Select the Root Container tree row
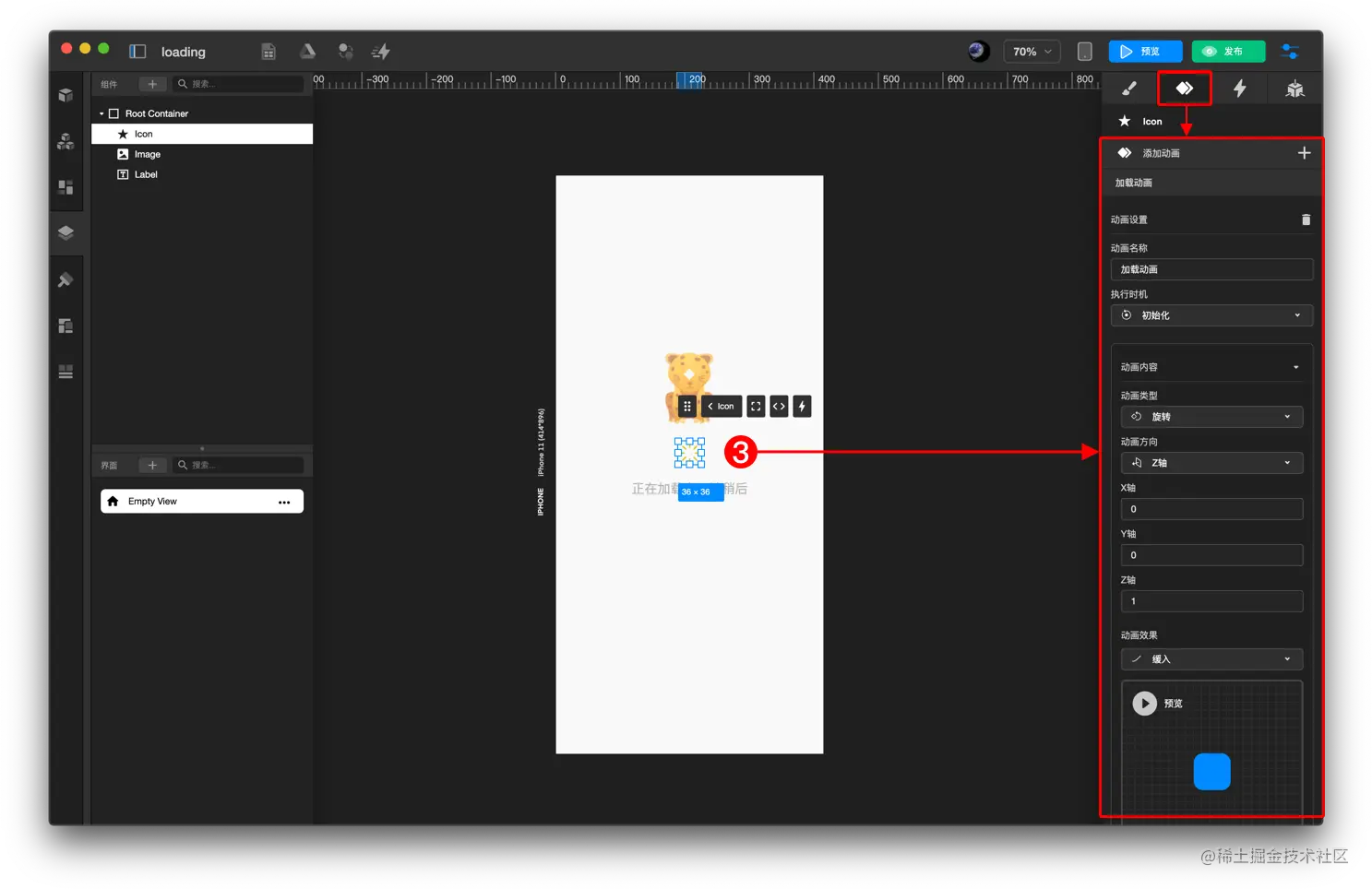The height and width of the screenshot is (889, 1372). click(x=202, y=113)
